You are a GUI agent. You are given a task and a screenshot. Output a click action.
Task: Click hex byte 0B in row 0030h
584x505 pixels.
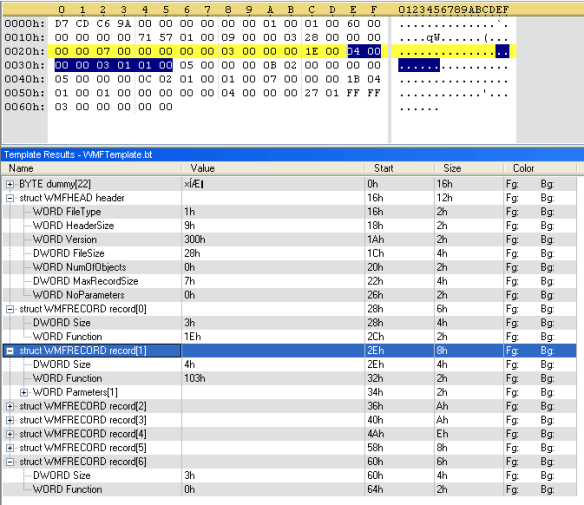270,66
